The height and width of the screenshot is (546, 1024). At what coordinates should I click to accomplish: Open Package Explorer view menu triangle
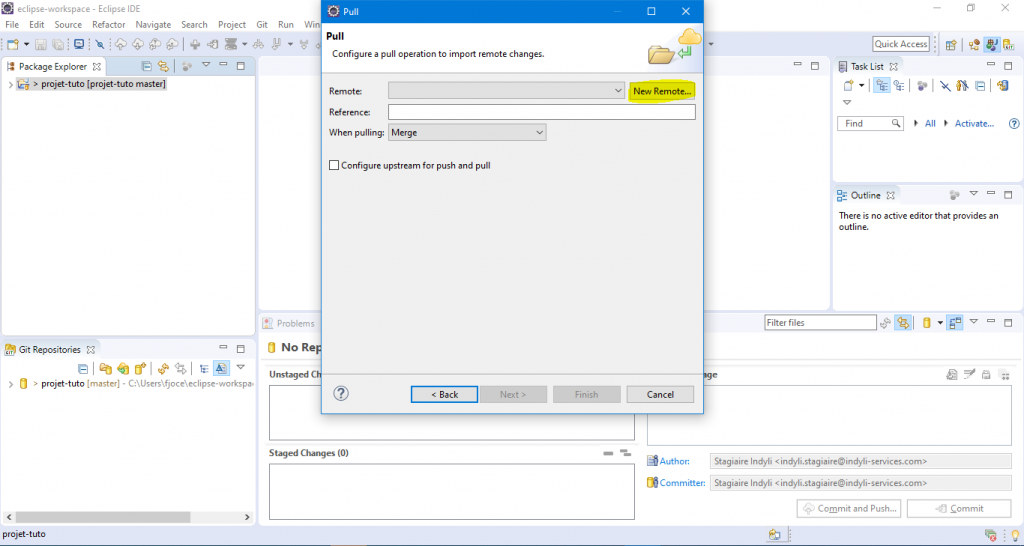tap(206, 65)
